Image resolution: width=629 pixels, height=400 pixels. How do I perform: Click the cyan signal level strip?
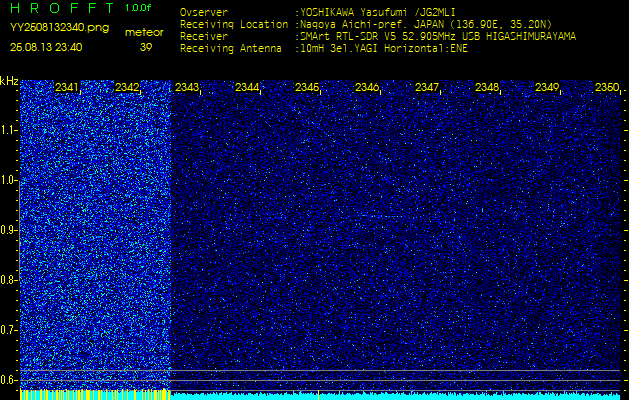point(396,396)
